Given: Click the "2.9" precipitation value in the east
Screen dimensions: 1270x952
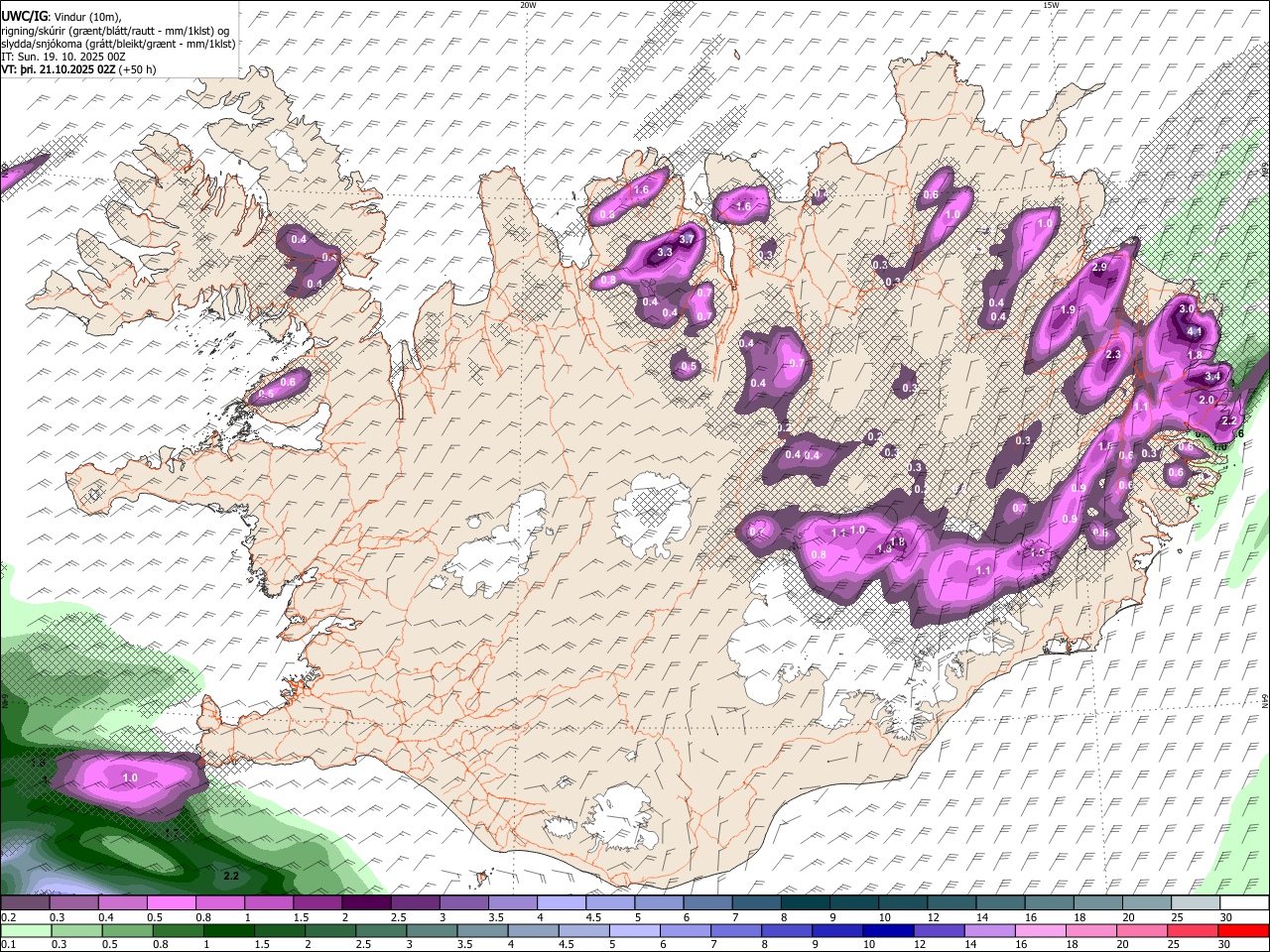Looking at the screenshot, I should coord(1098,268).
